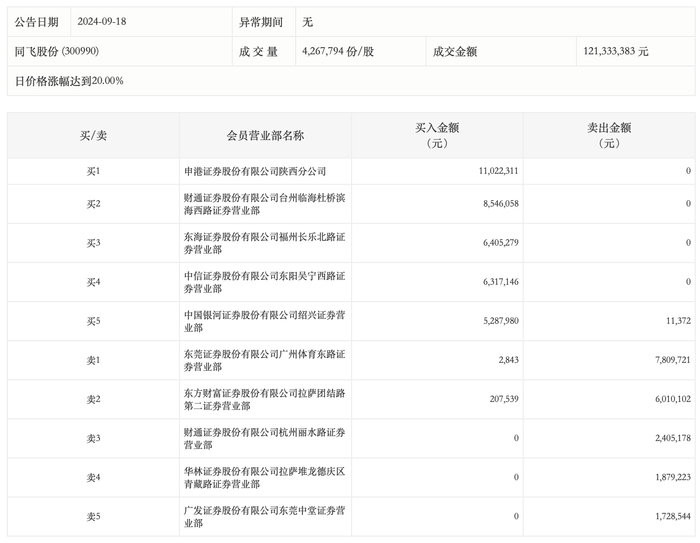Select stock name 同飞股份 (300990)
Viewport: 700px width, 543px height.
(x=57, y=51)
